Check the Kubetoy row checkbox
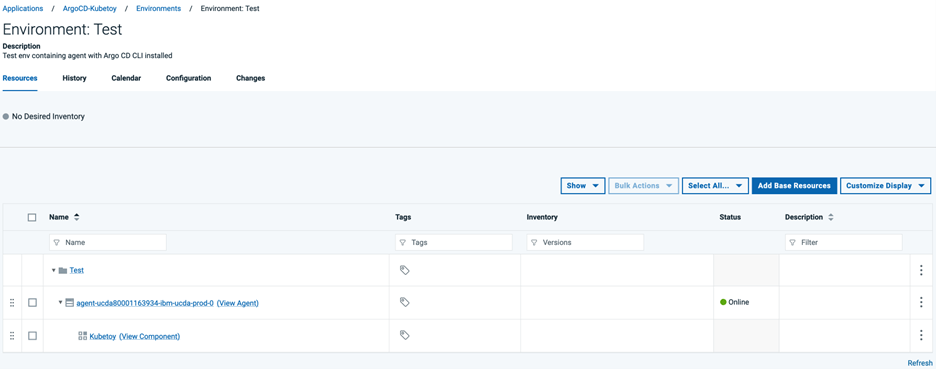This screenshot has width=936, height=369. tap(32, 336)
